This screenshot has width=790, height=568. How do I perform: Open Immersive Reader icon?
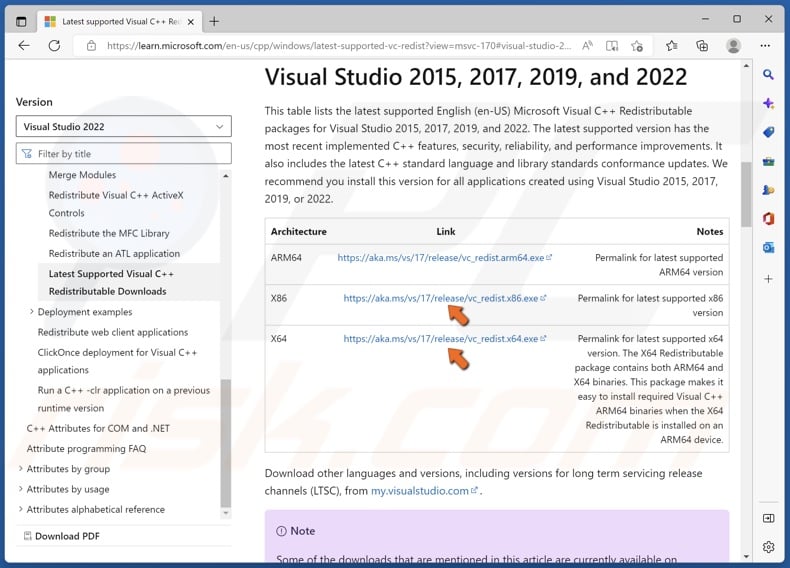(x=612, y=46)
